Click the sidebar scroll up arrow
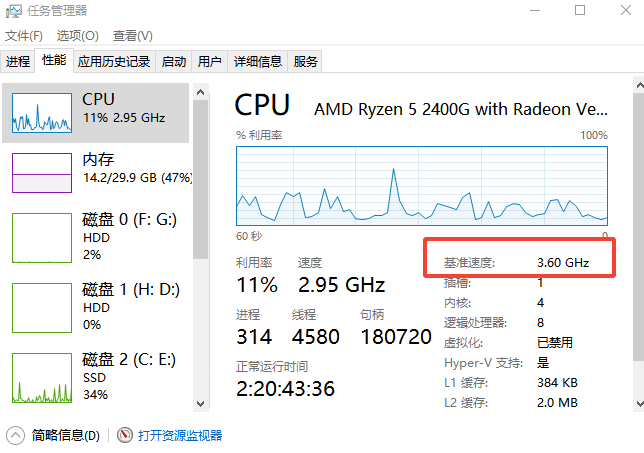 click(200, 92)
